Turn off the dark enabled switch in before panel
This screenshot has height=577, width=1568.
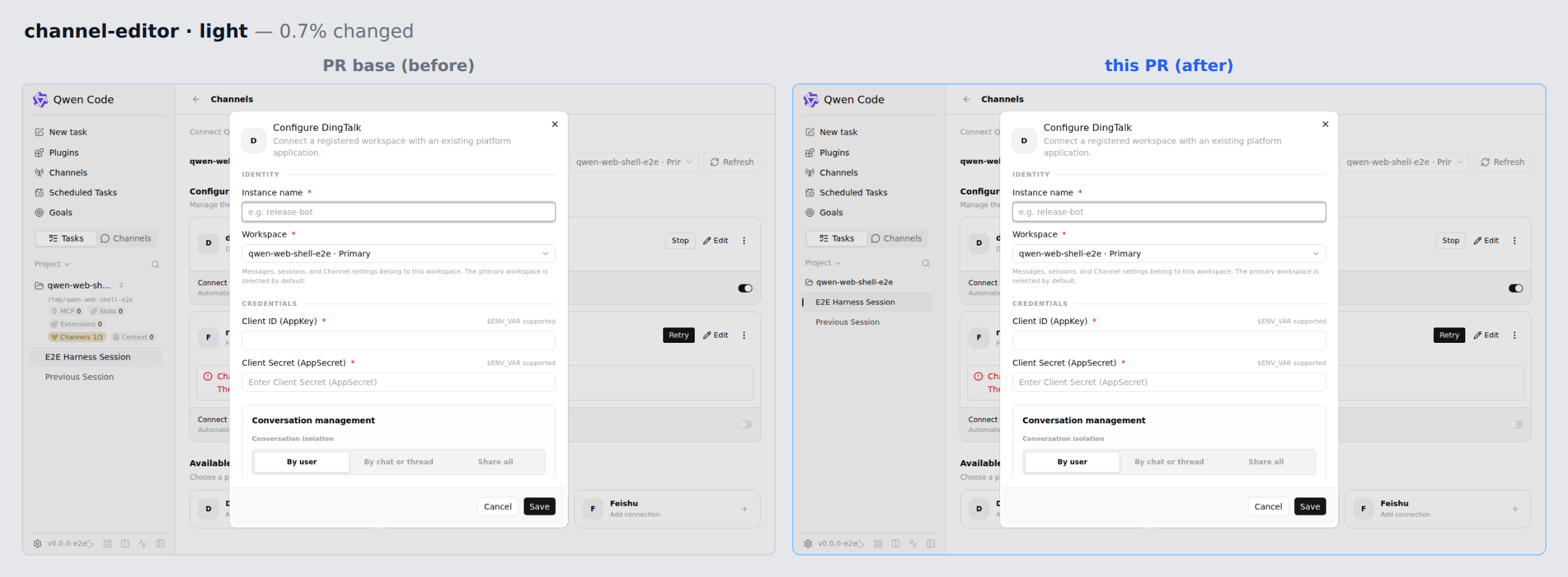[745, 288]
